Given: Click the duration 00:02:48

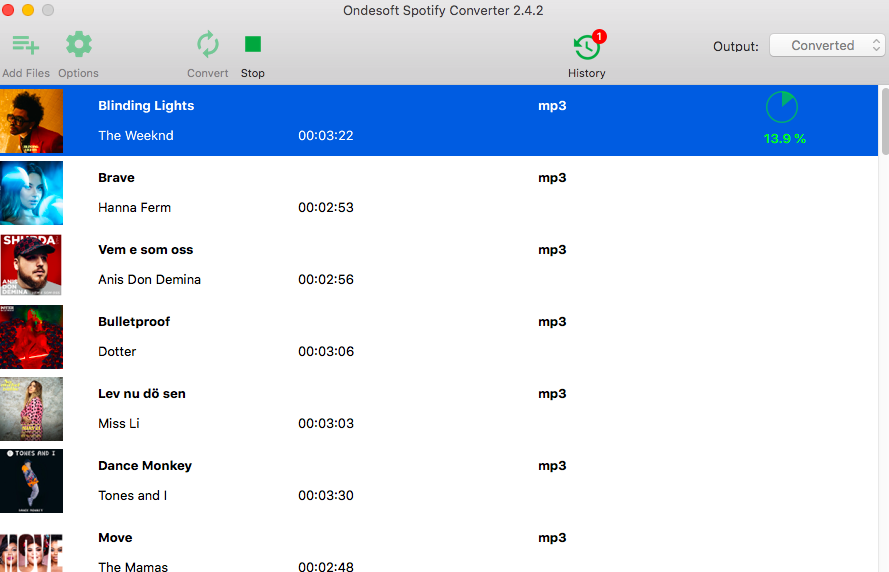Looking at the screenshot, I should click(326, 566).
